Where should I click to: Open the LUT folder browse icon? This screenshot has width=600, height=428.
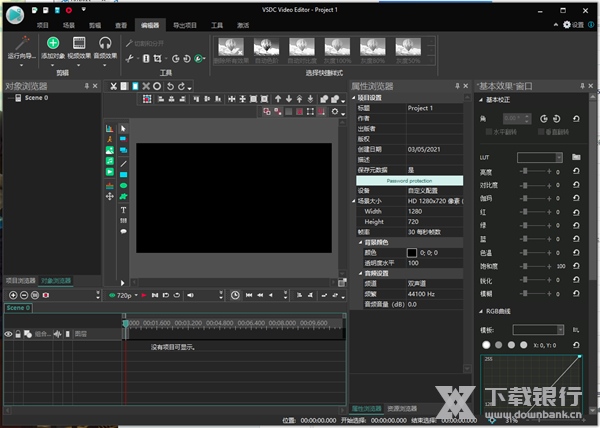(x=576, y=158)
